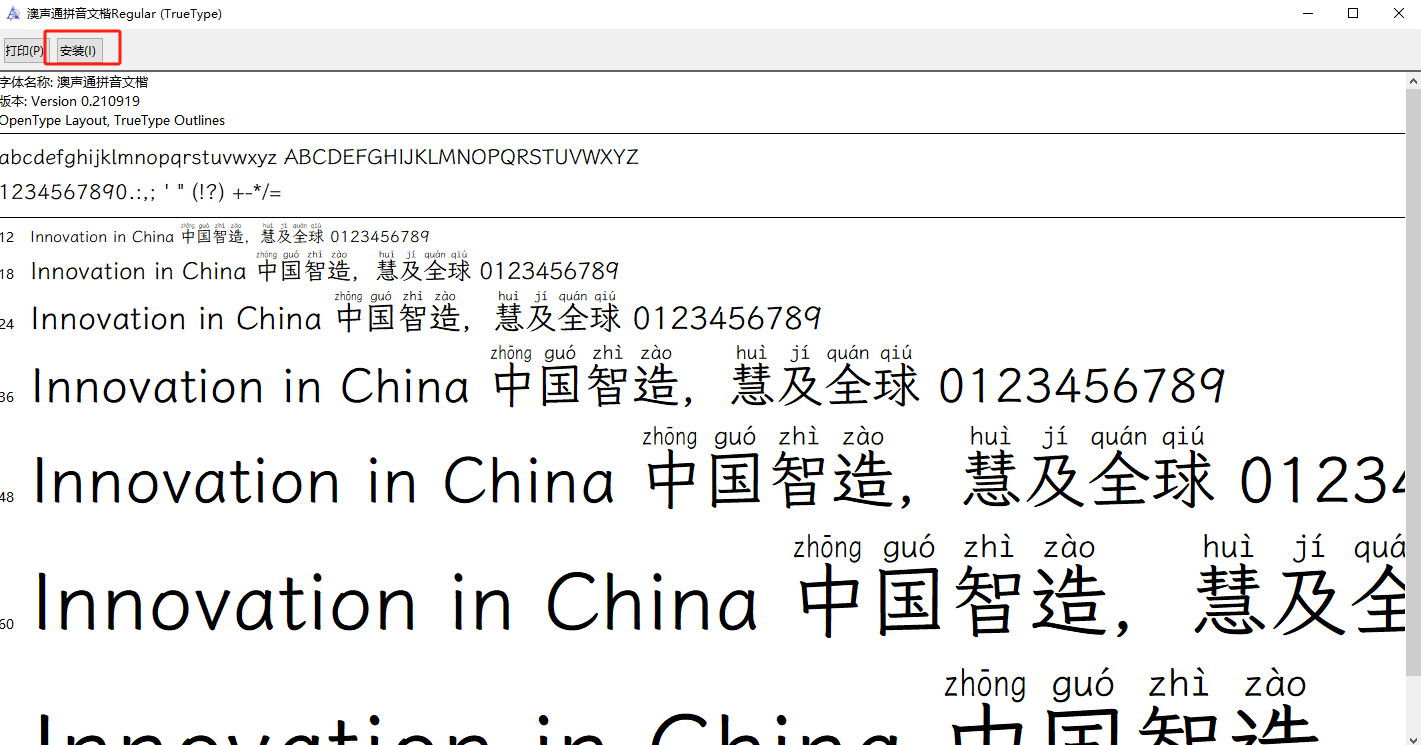
Task: Click the size label 18 at left
Action: click(7, 274)
